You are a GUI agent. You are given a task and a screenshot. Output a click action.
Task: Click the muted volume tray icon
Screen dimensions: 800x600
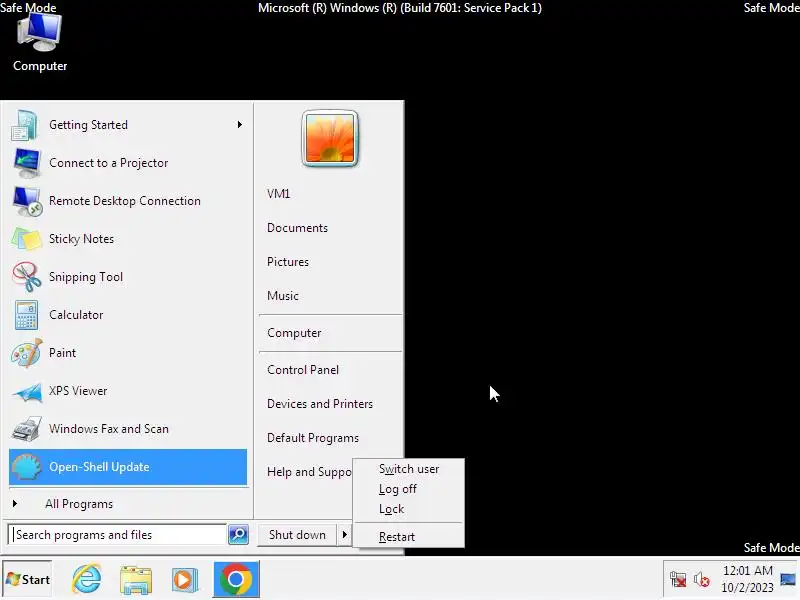702,580
